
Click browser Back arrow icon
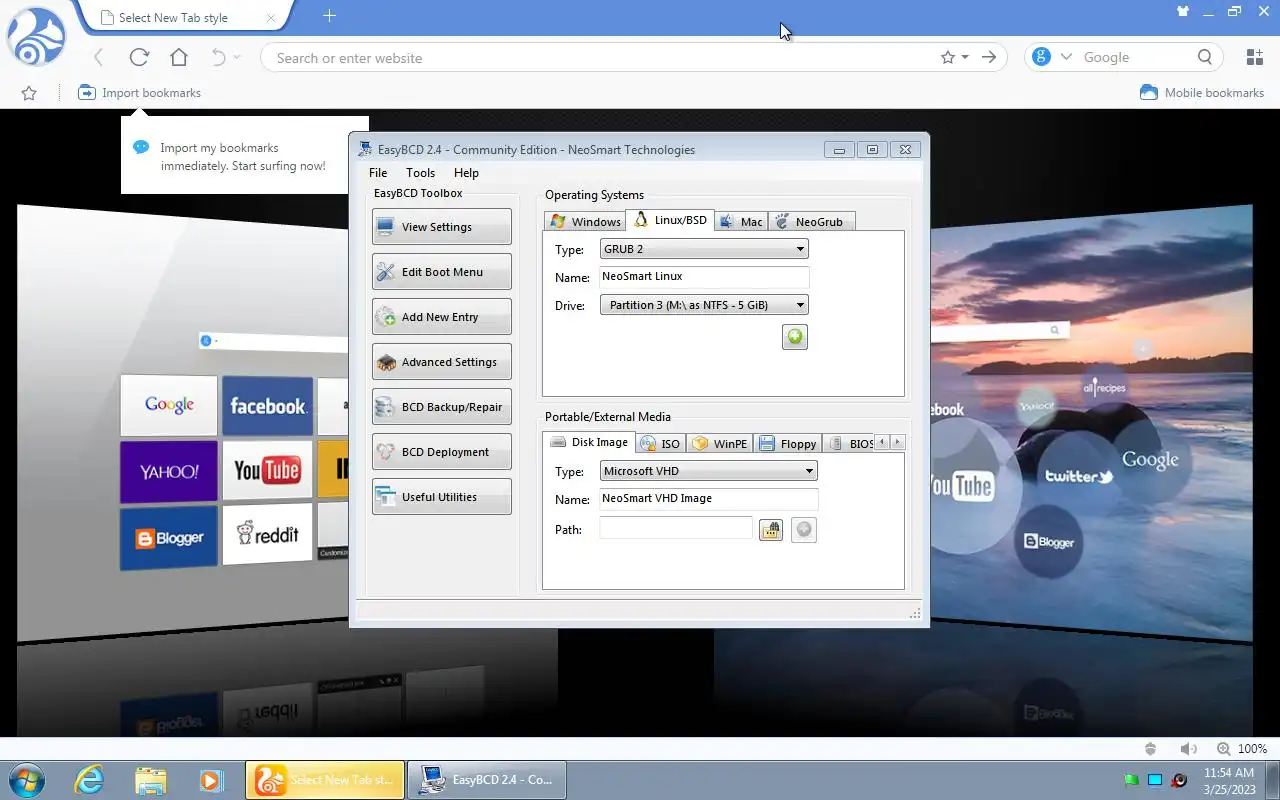98,58
